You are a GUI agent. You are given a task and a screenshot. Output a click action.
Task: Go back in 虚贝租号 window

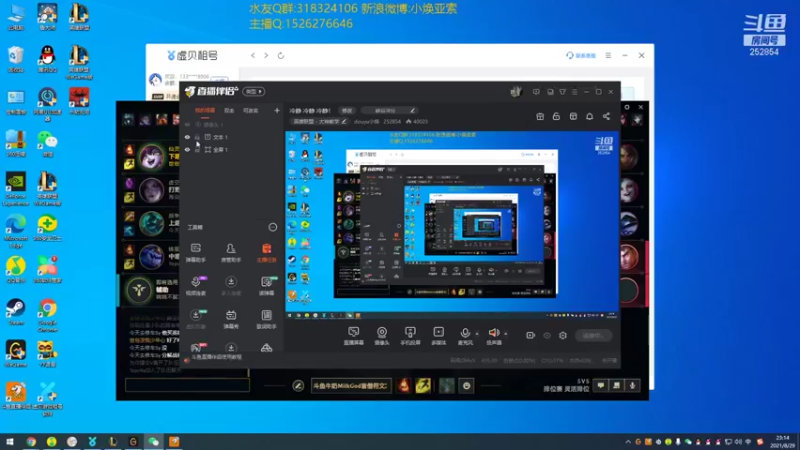[253, 55]
